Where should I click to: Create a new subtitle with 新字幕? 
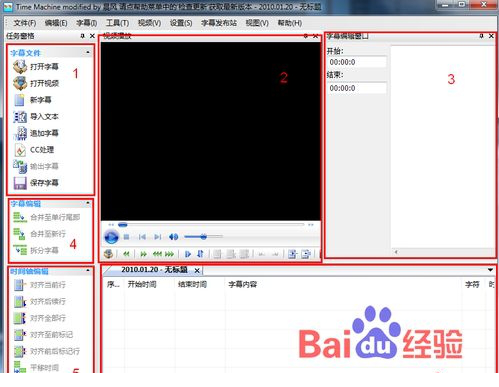[33, 100]
